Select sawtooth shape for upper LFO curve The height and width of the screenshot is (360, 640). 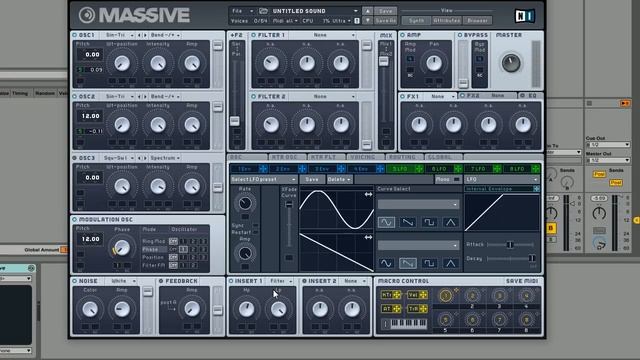(407, 222)
